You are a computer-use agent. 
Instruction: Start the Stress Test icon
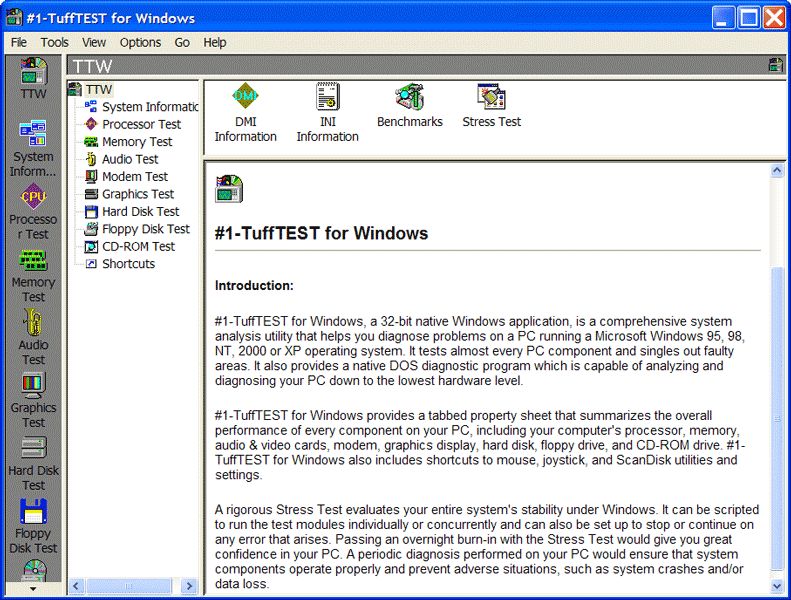[491, 105]
